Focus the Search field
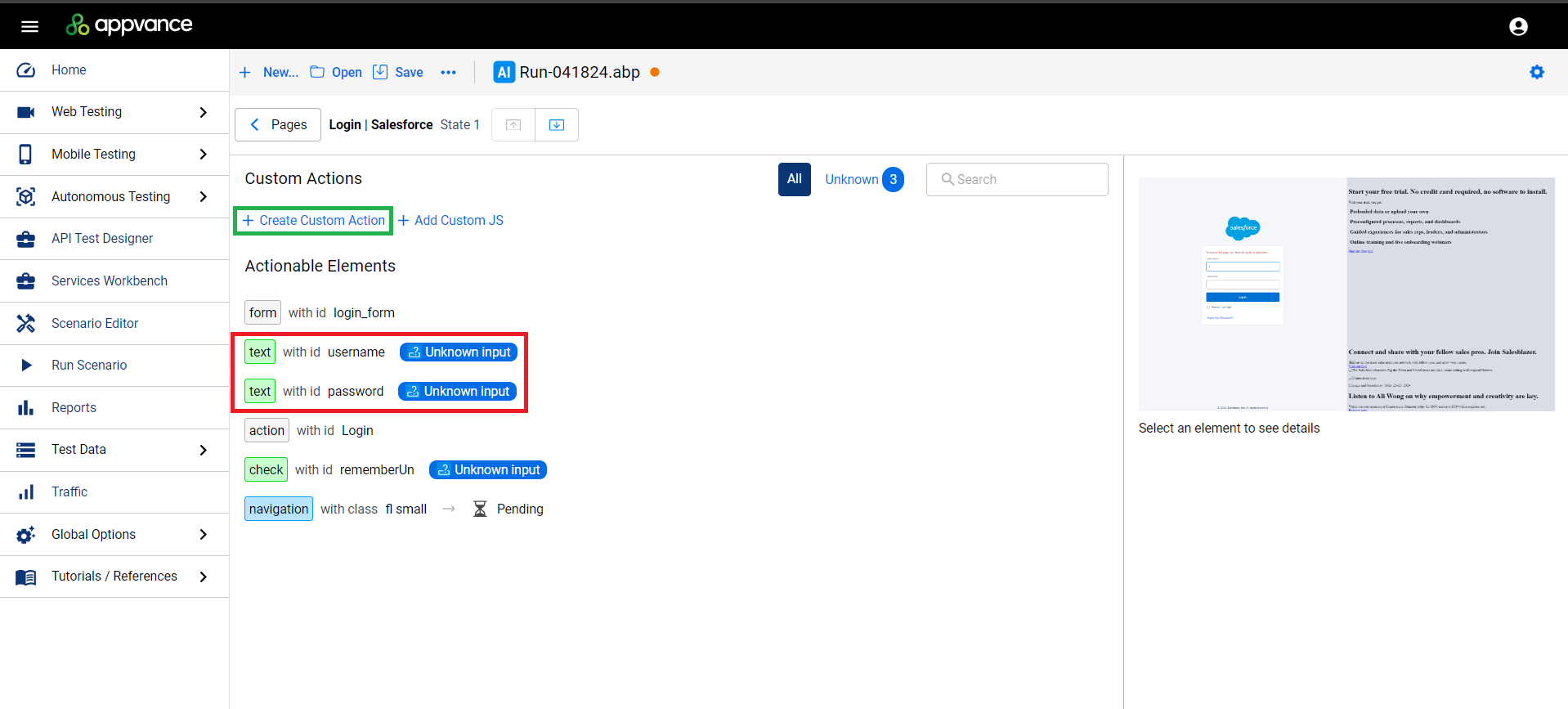 [1017, 179]
